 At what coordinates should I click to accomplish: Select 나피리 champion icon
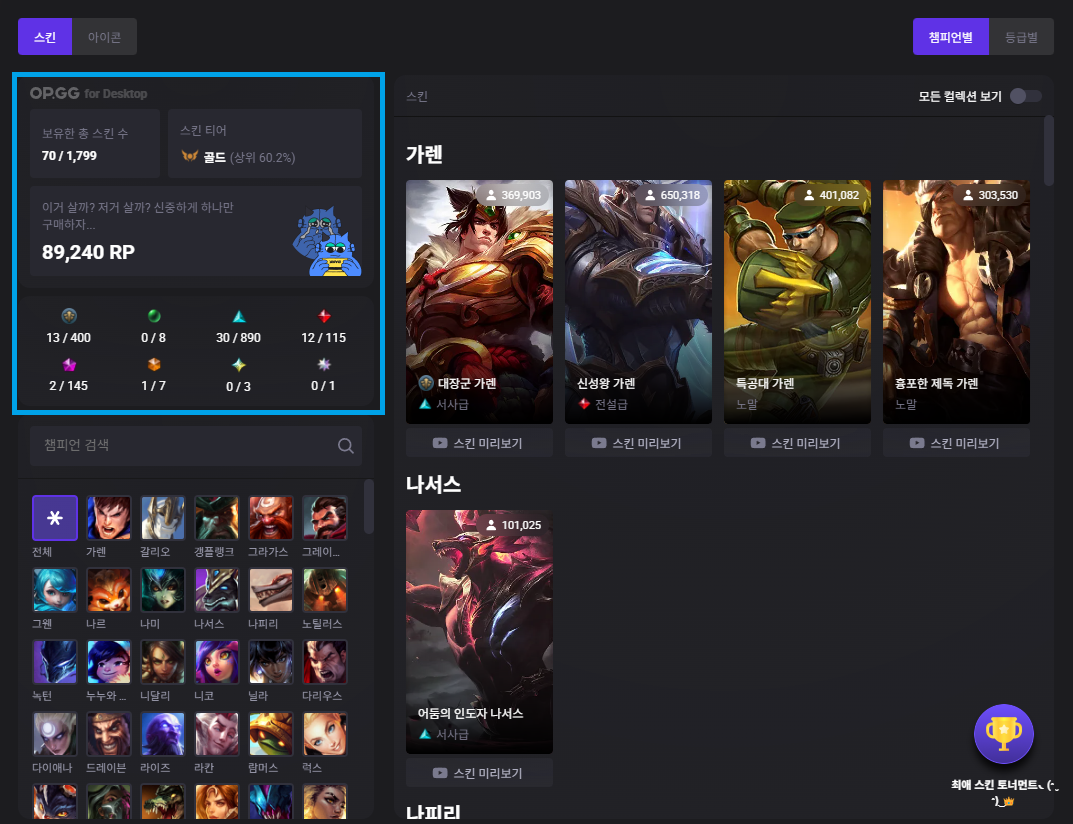(271, 590)
